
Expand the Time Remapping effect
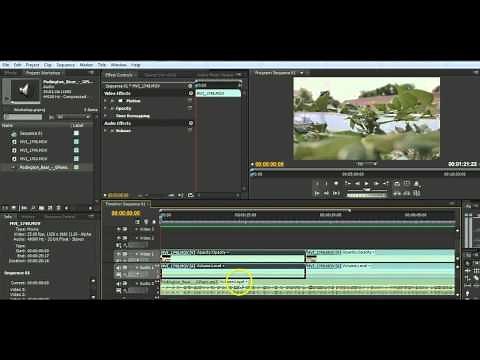tap(106, 116)
